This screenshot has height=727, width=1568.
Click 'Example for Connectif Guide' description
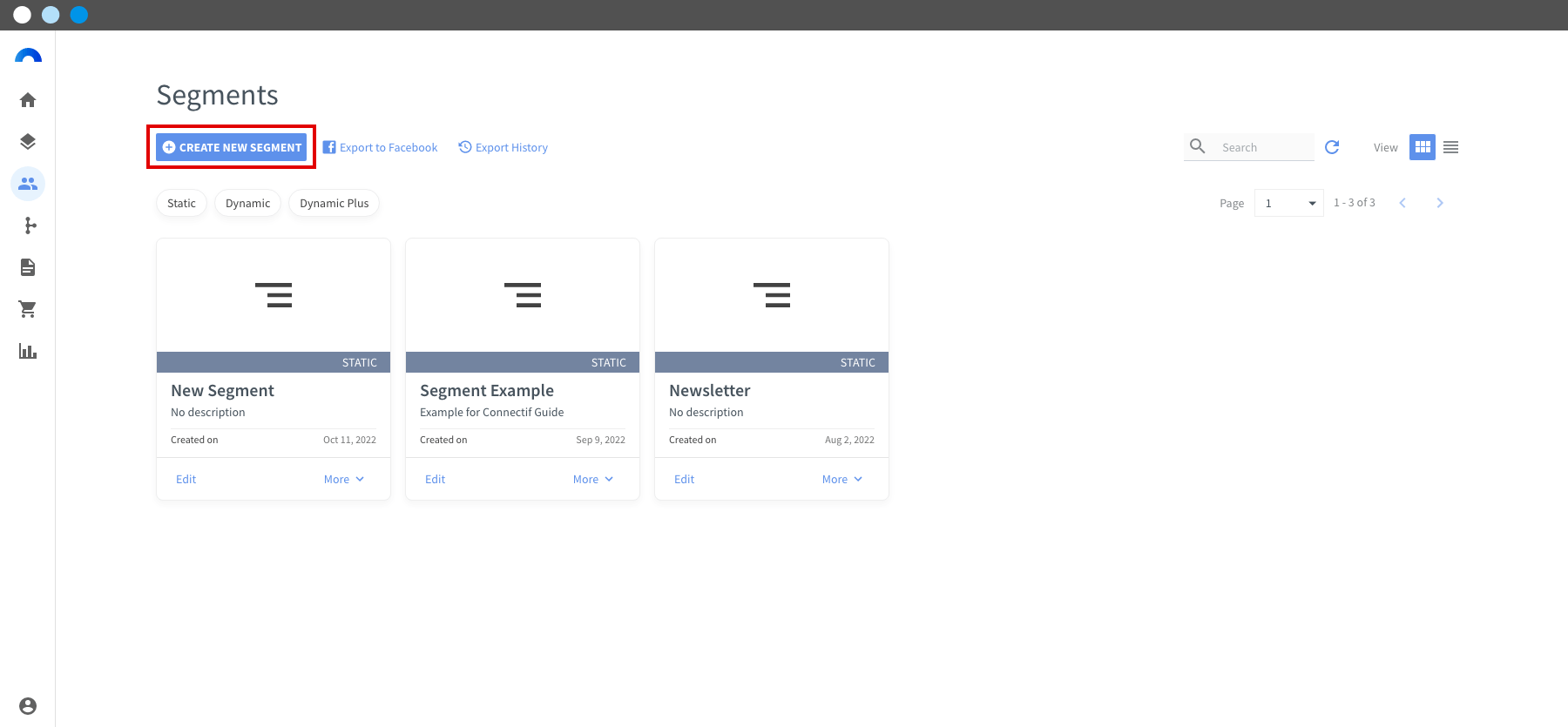pos(492,413)
